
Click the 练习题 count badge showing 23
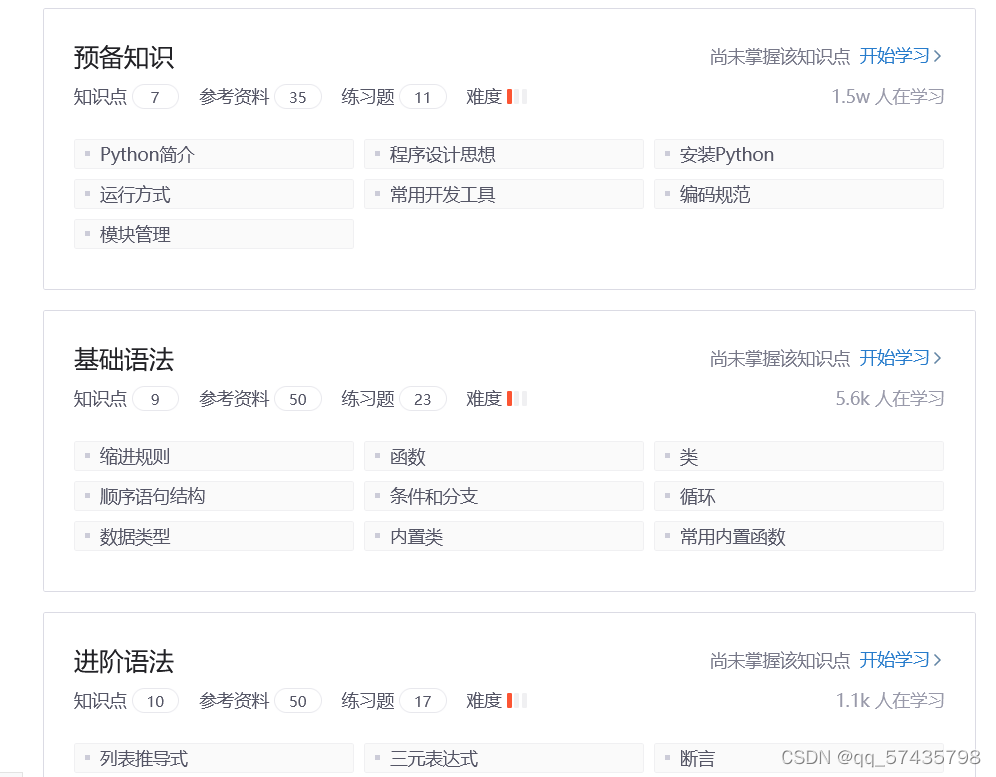coord(422,398)
